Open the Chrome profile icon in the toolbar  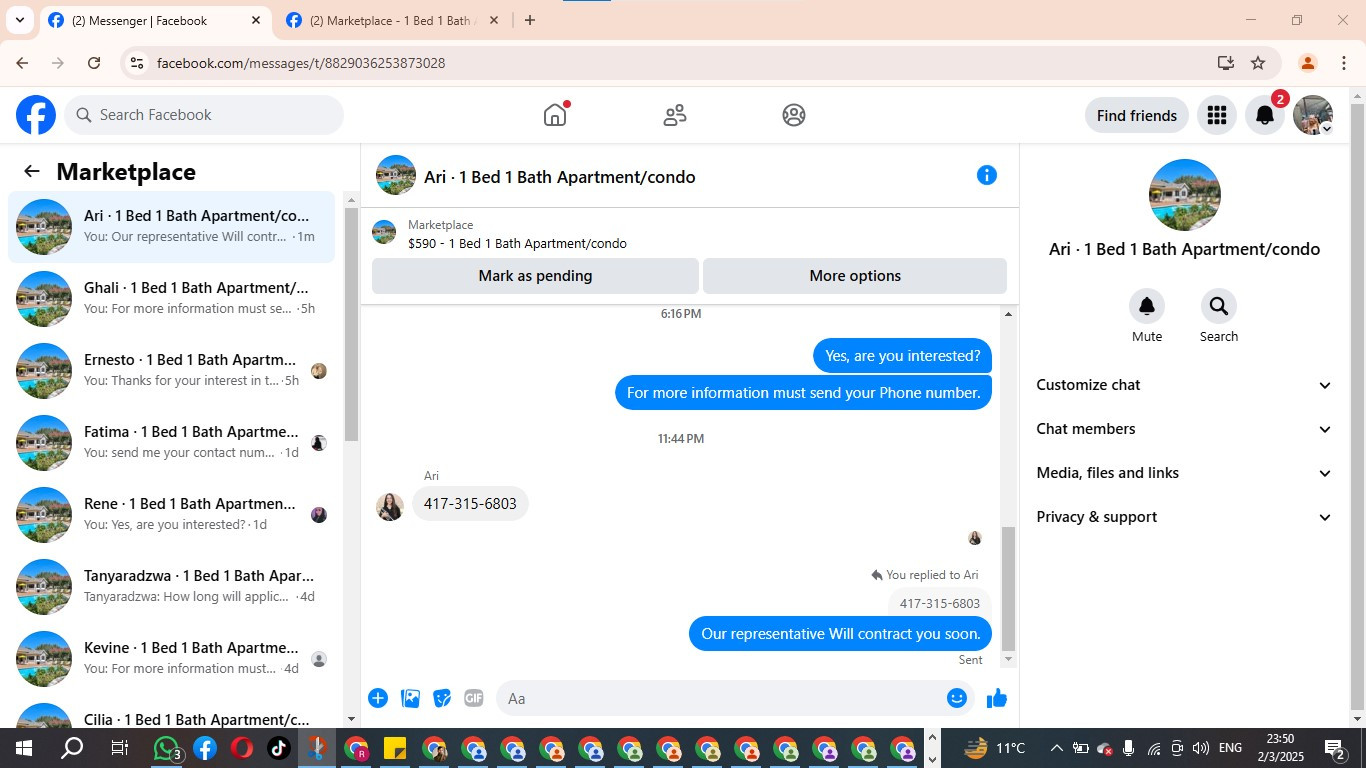[x=1307, y=63]
